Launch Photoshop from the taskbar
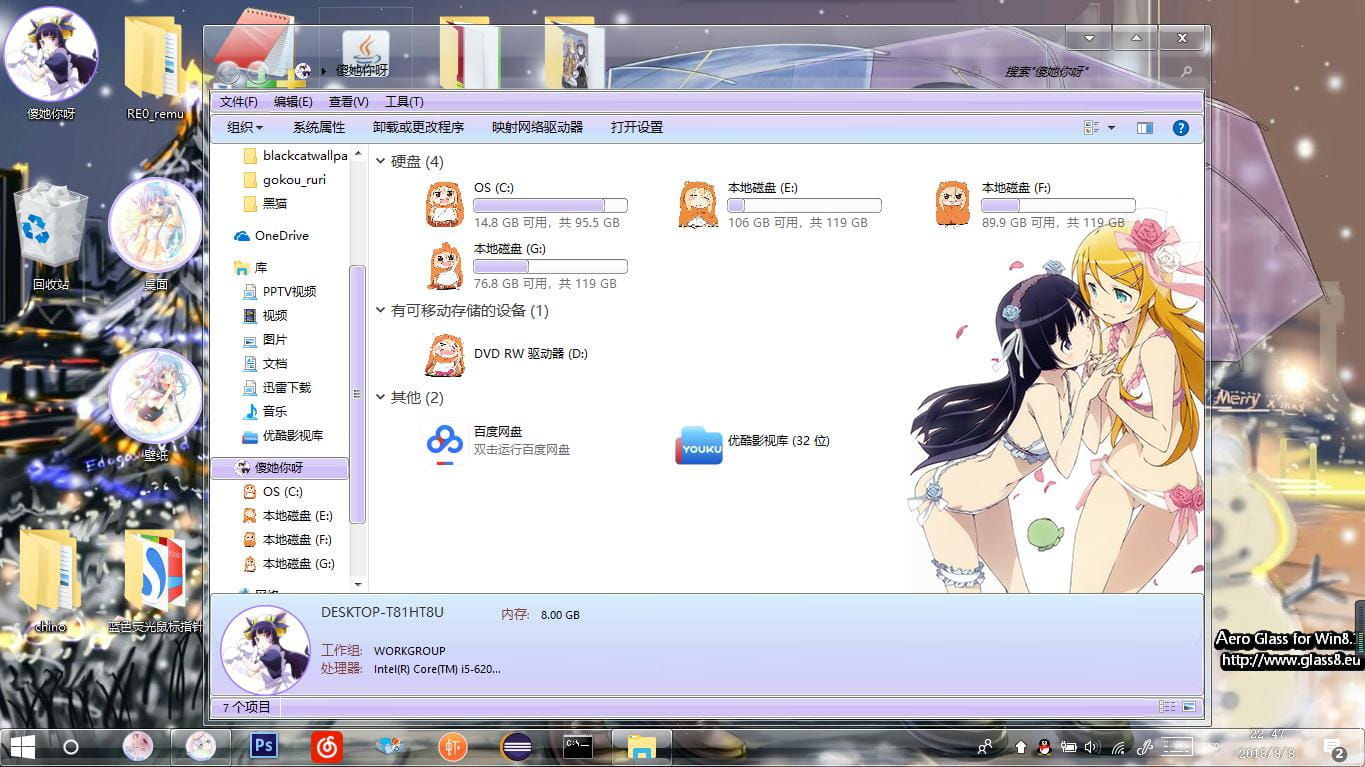The height and width of the screenshot is (767, 1365). pos(263,746)
